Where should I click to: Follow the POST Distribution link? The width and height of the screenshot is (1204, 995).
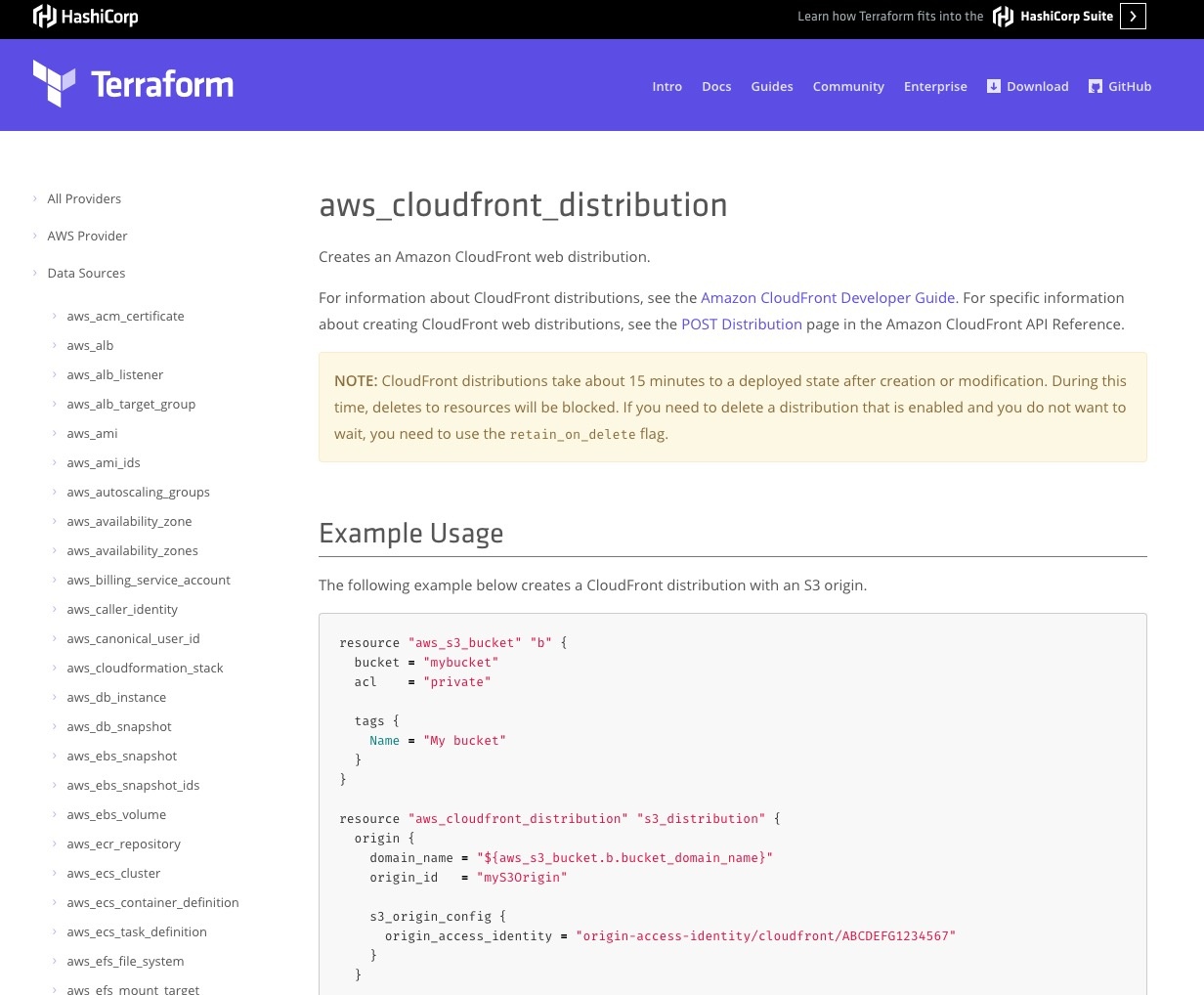(x=741, y=324)
